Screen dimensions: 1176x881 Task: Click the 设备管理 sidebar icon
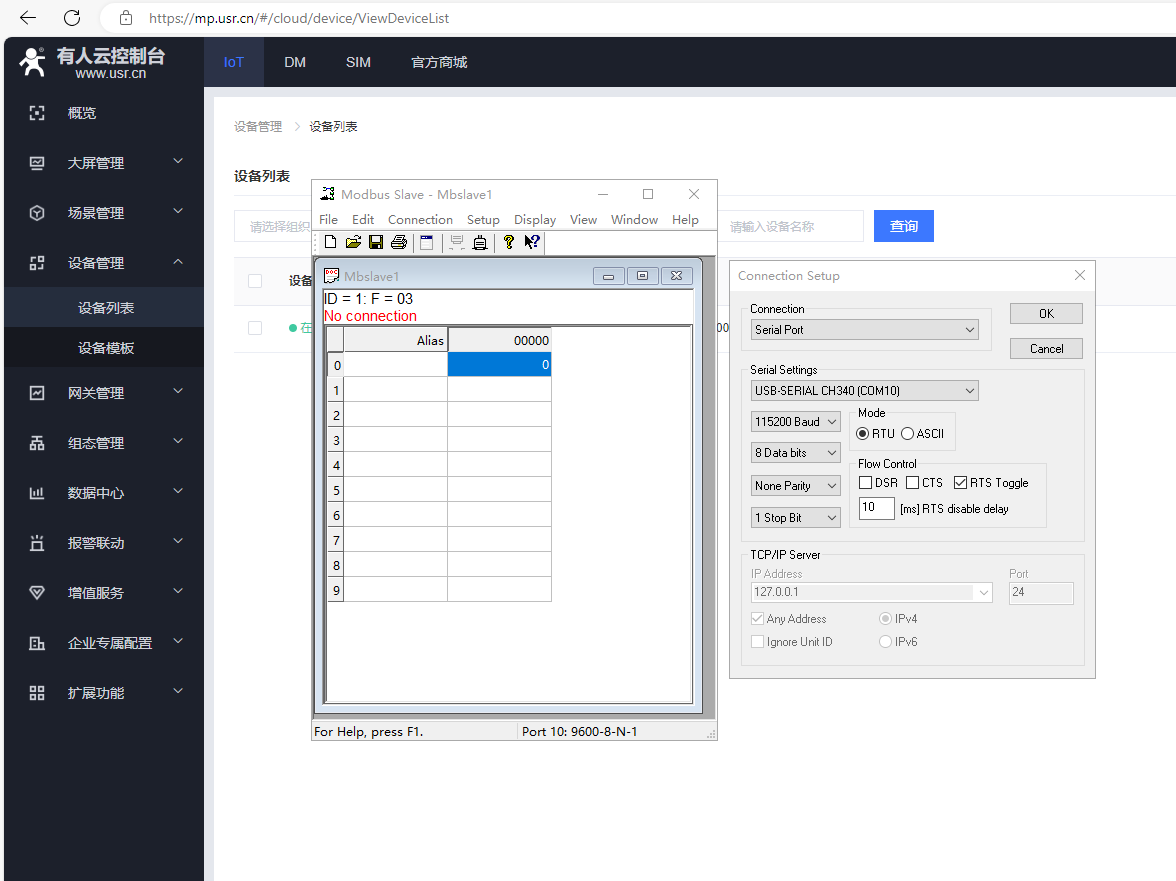pos(37,263)
